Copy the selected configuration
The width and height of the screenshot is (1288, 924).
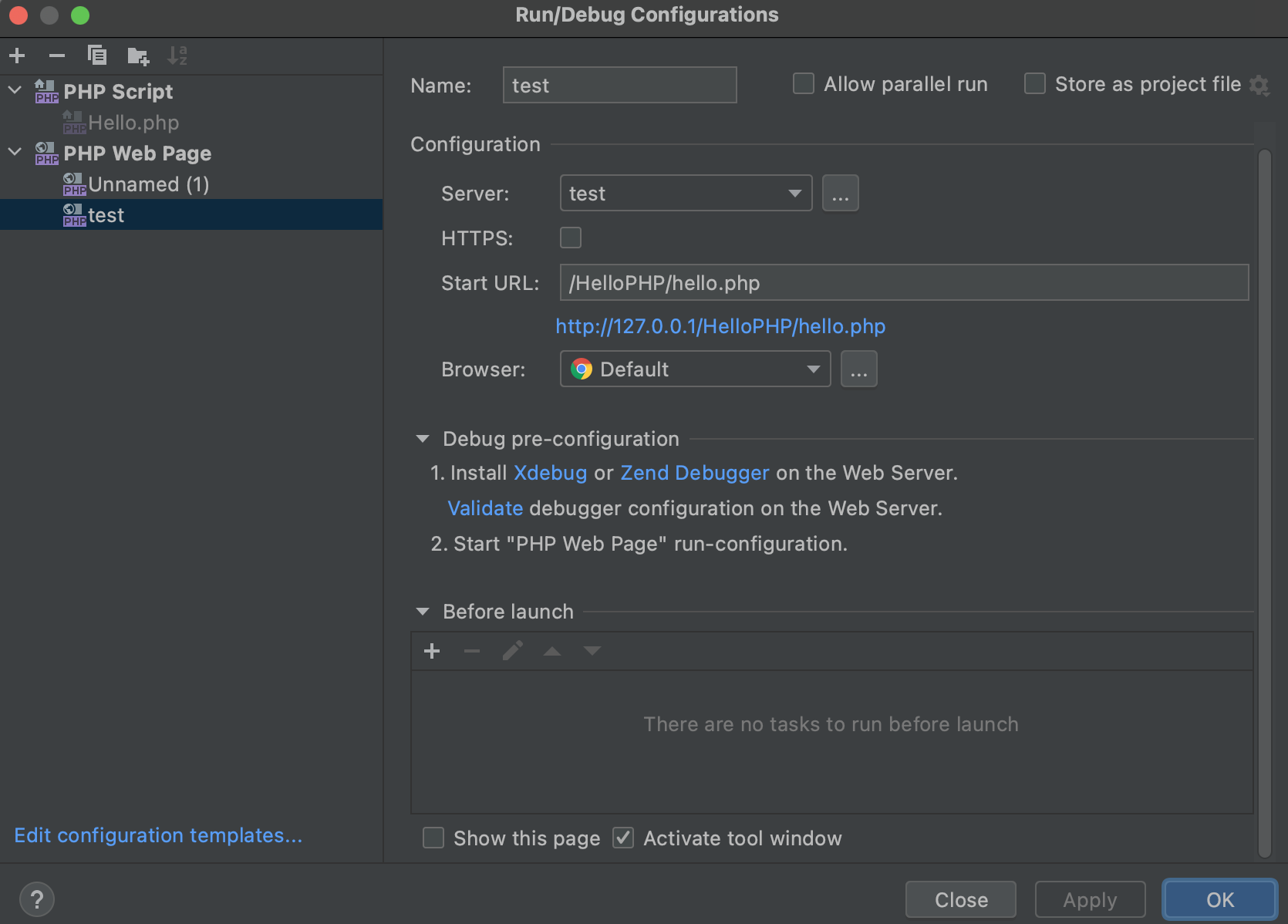97,56
